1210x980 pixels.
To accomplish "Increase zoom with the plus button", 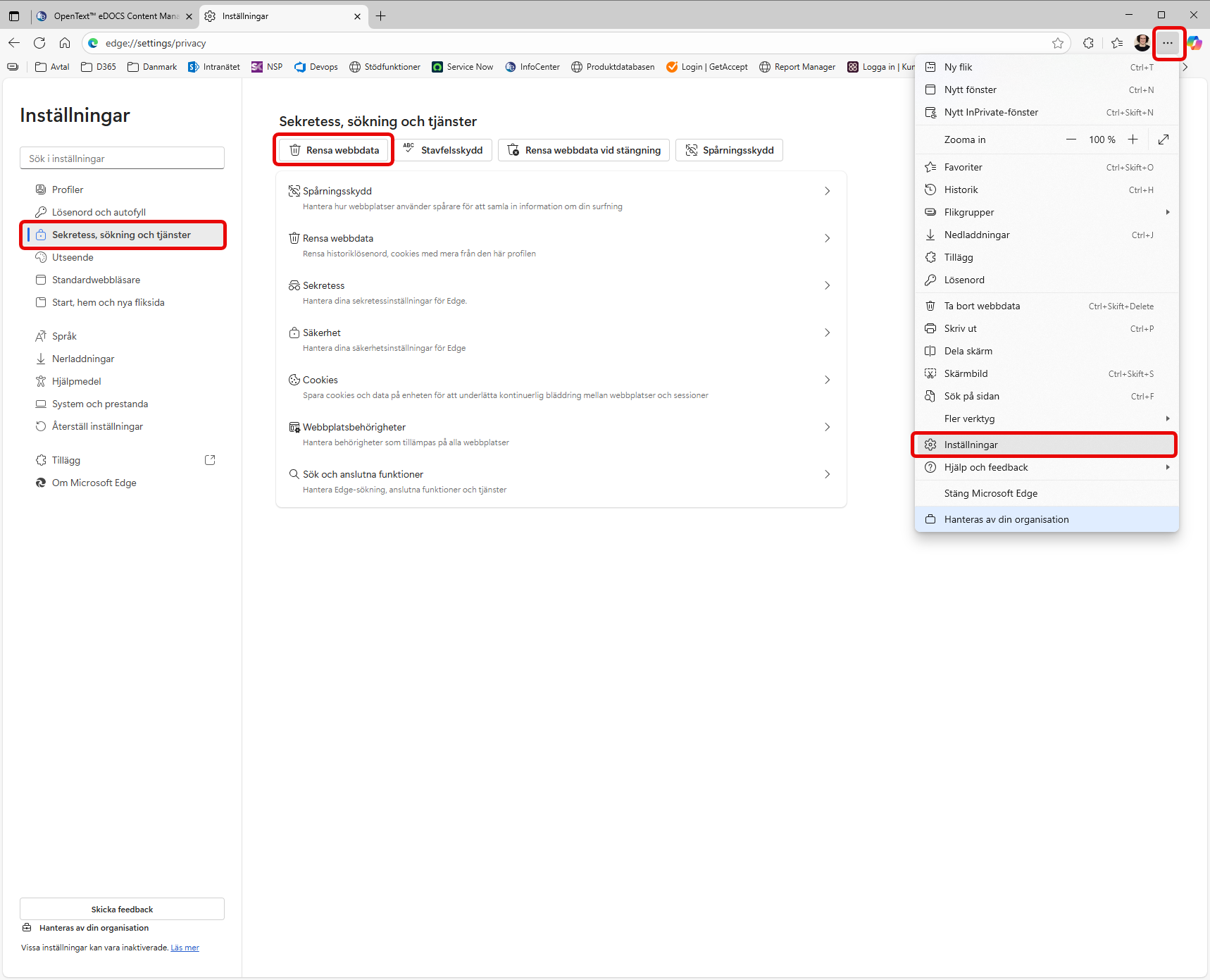I will (x=1133, y=139).
